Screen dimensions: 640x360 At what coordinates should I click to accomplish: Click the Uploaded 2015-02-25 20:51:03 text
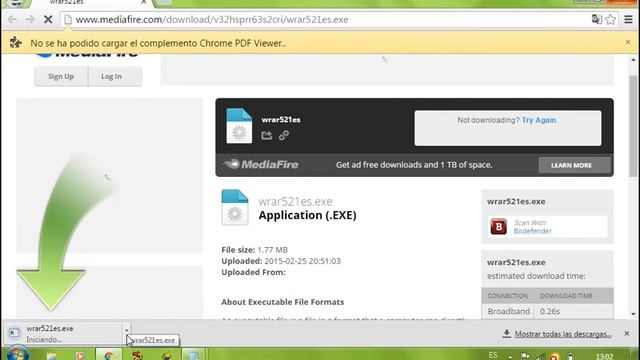pyautogui.click(x=281, y=261)
